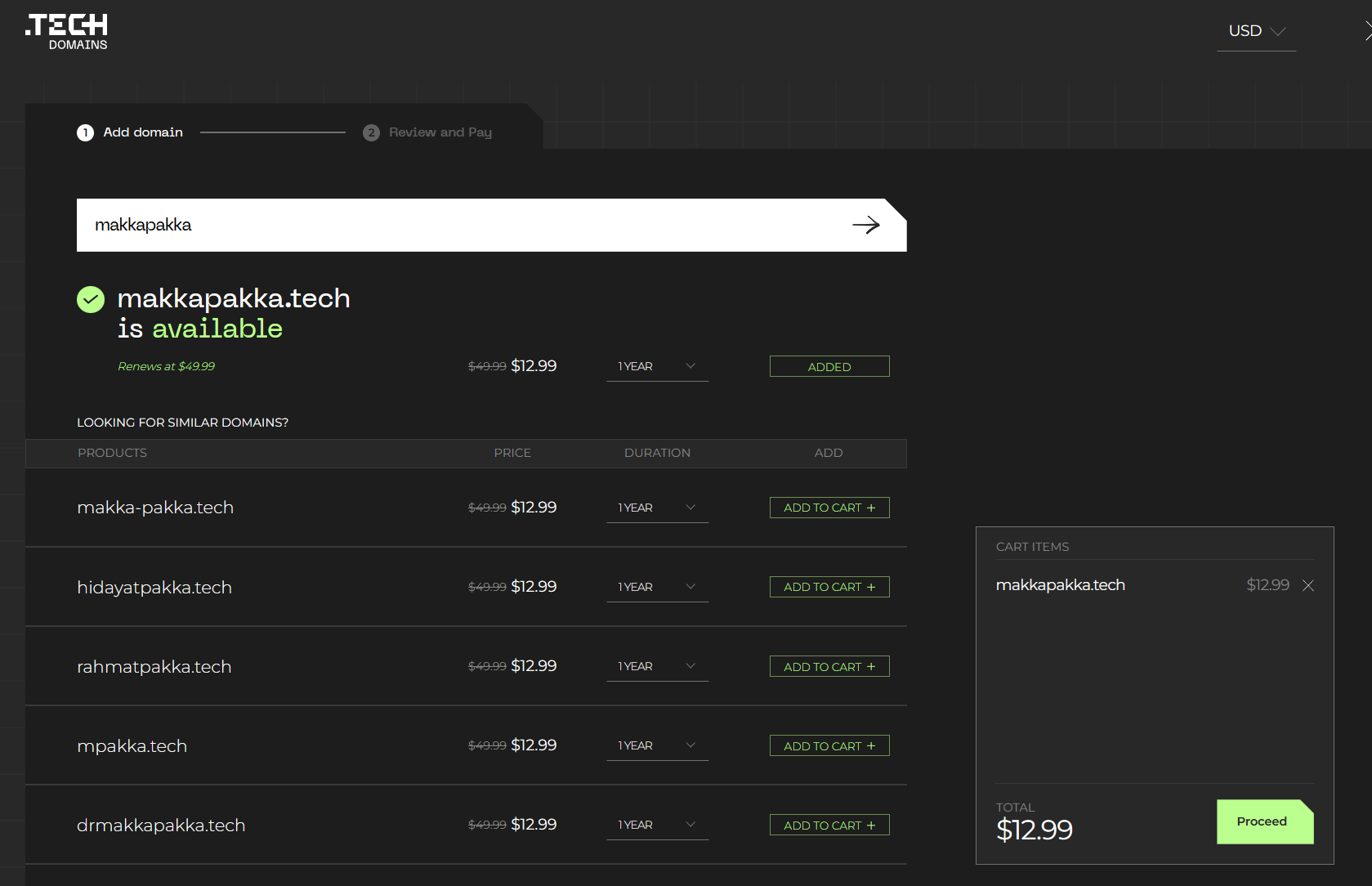Add drmakkapakka.tech to cart
Viewport: 1372px width, 886px height.
(x=829, y=826)
